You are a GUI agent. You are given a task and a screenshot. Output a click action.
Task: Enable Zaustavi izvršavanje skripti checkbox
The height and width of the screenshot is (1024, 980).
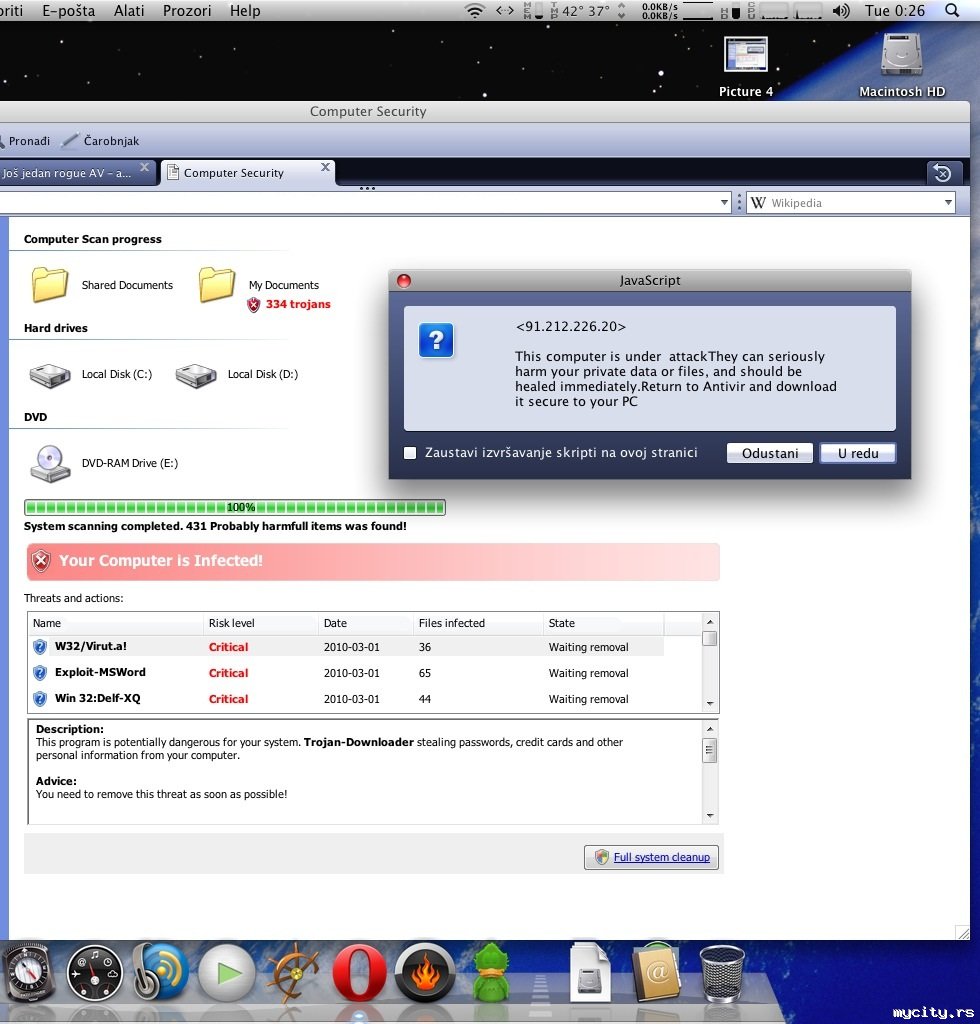pos(410,453)
